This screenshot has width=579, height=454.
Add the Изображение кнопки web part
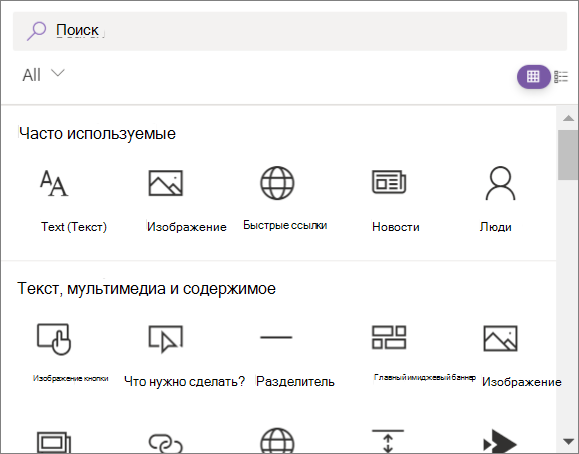click(x=54, y=339)
